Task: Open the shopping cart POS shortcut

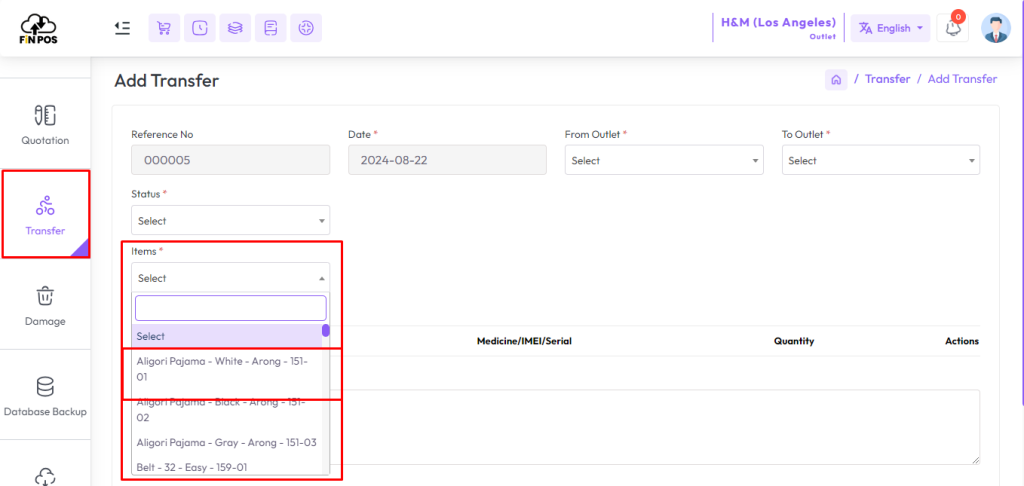Action: (x=164, y=28)
